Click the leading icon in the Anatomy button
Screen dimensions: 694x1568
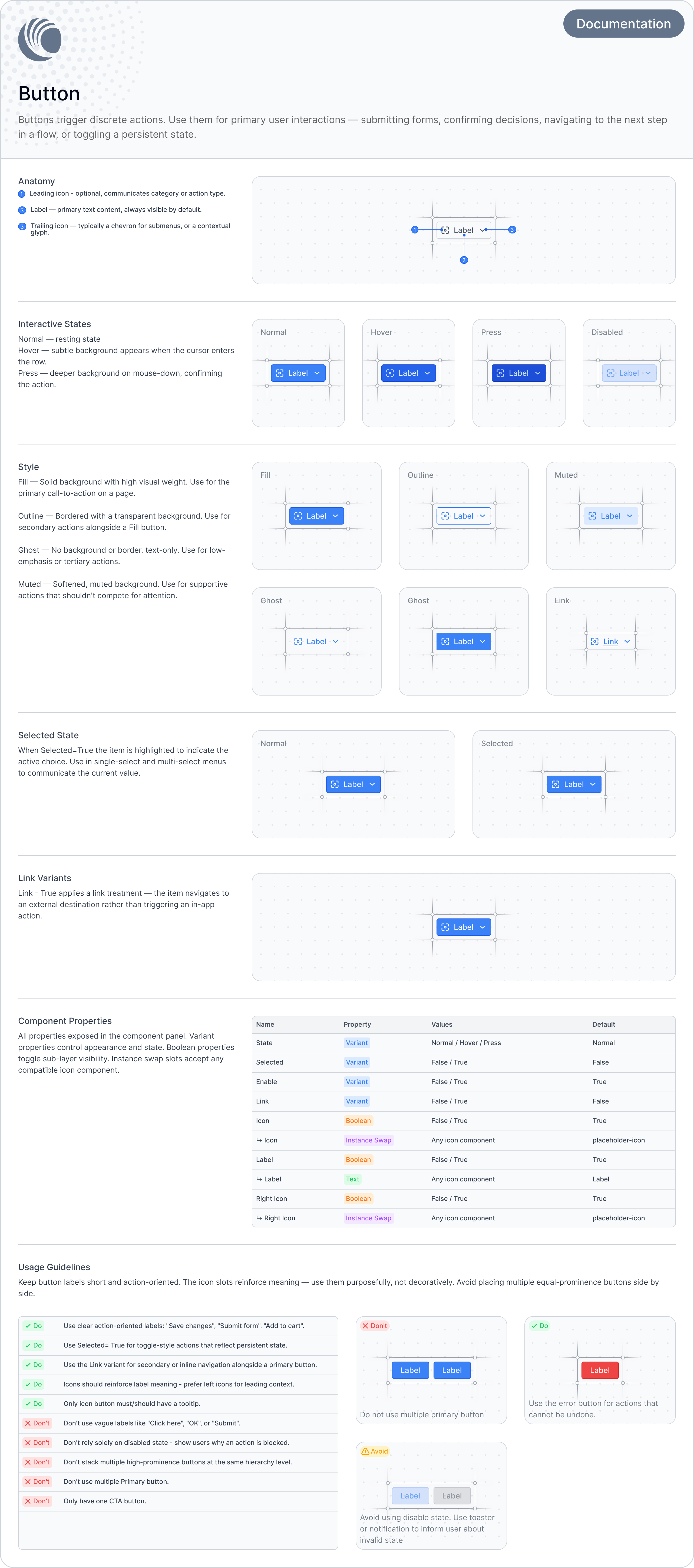pos(445,230)
